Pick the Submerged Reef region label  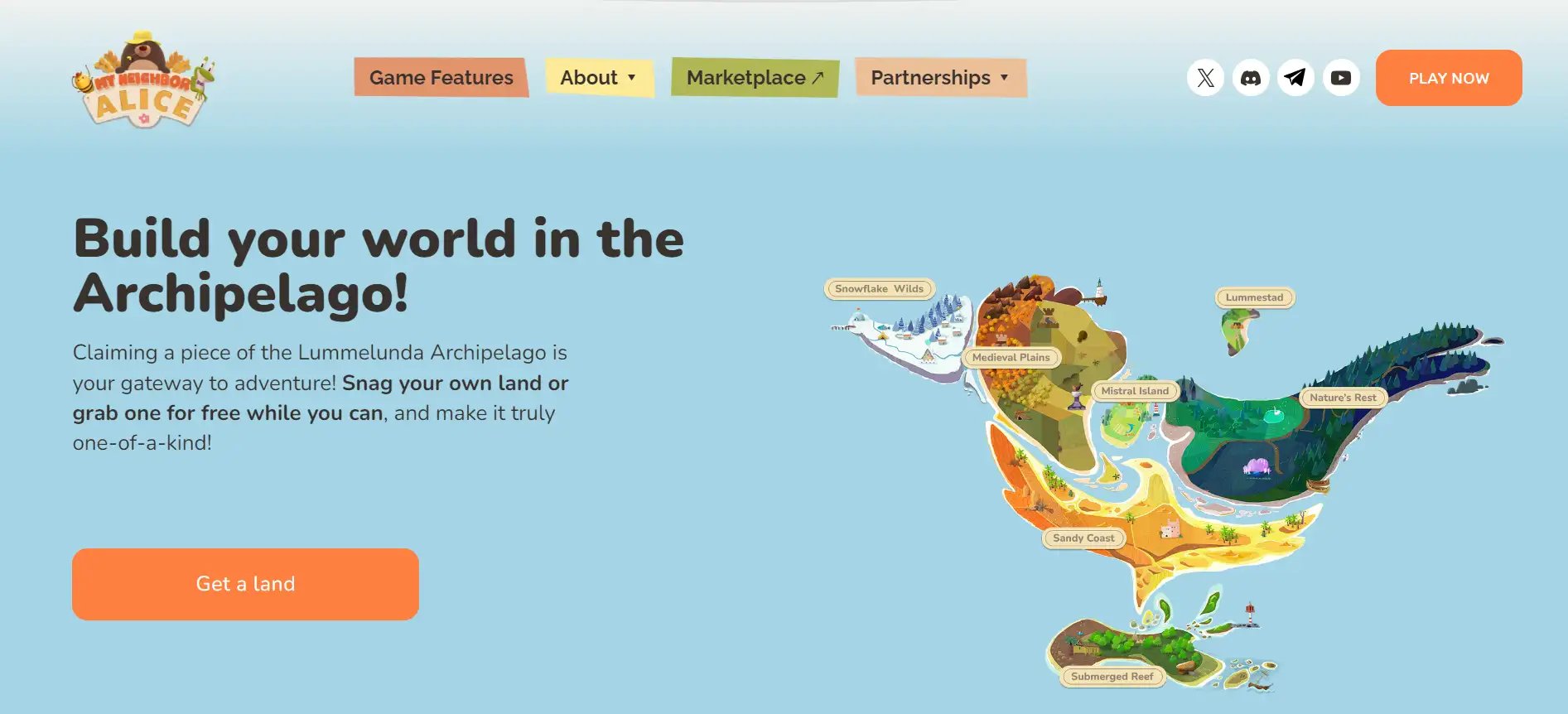tap(1112, 677)
